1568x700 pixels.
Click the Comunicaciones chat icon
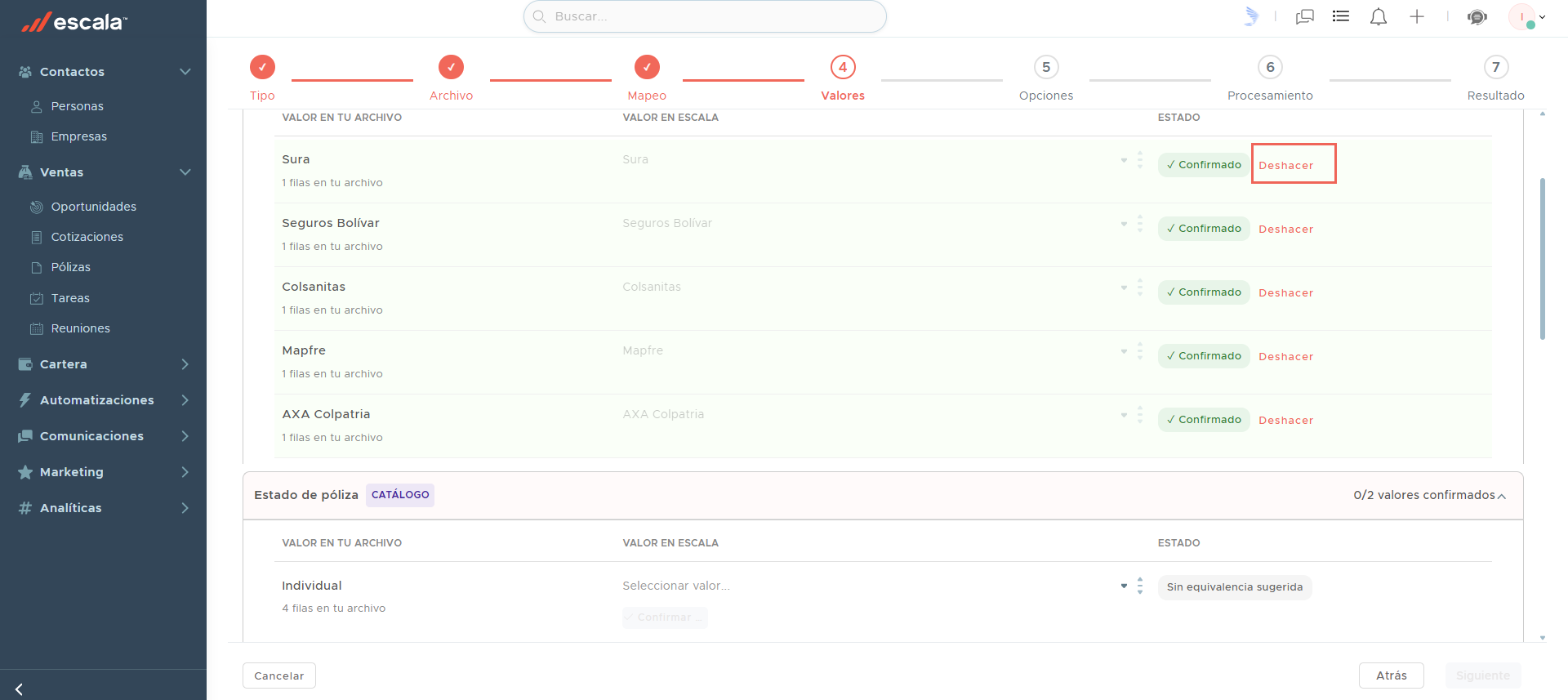25,436
